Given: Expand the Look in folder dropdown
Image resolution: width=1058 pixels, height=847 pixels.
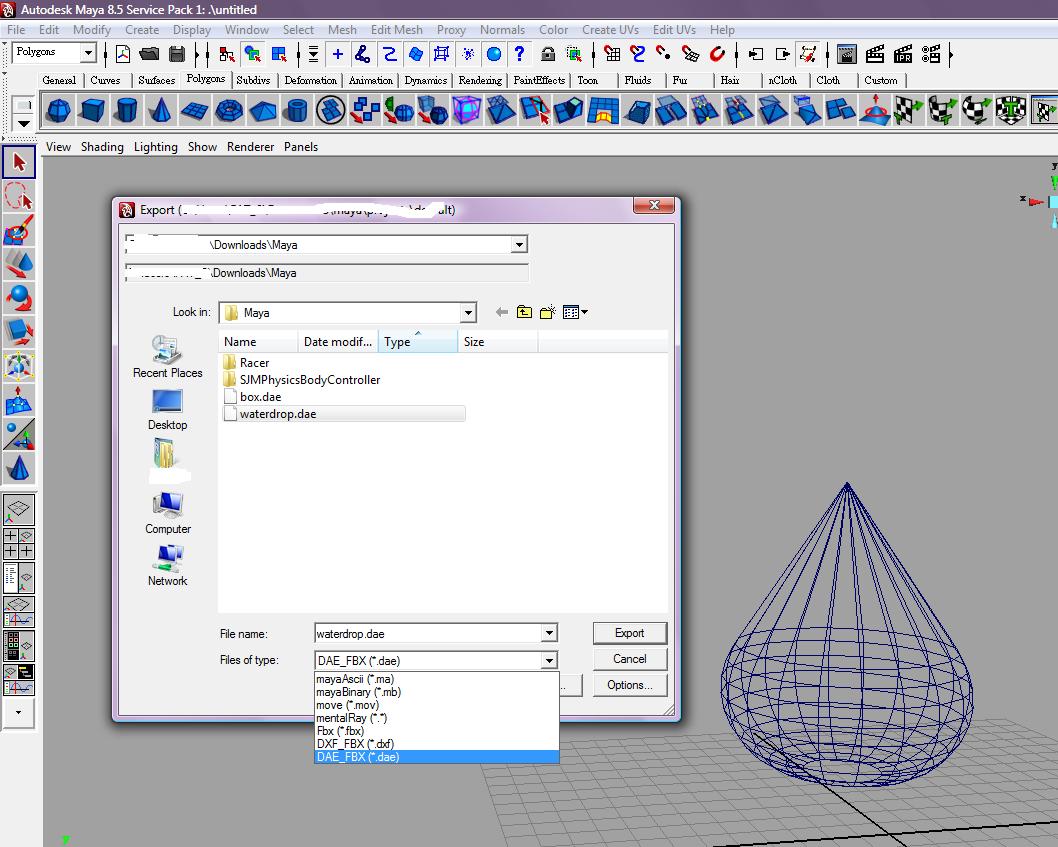Looking at the screenshot, I should pyautogui.click(x=467, y=313).
